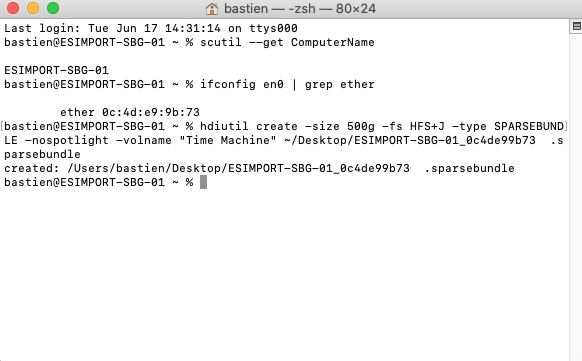Screen dimensions: 582x361
Task: Click the ESIMPORT-SBG-01 output line
Action: tap(56, 70)
